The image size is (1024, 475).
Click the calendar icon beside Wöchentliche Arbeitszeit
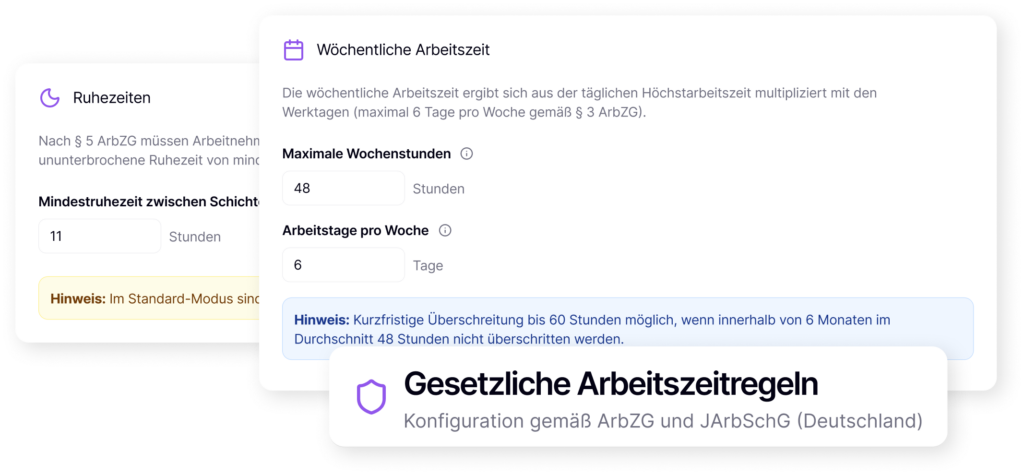(x=294, y=50)
